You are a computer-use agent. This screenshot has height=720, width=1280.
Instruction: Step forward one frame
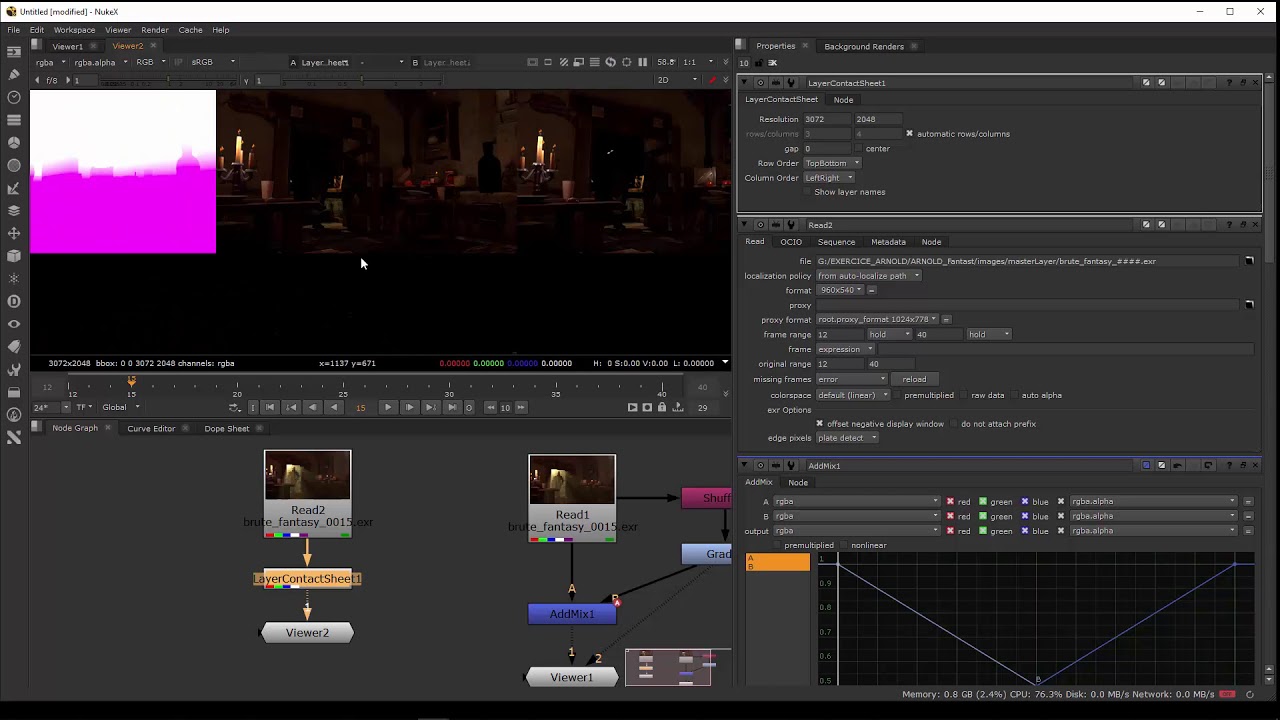coord(409,407)
